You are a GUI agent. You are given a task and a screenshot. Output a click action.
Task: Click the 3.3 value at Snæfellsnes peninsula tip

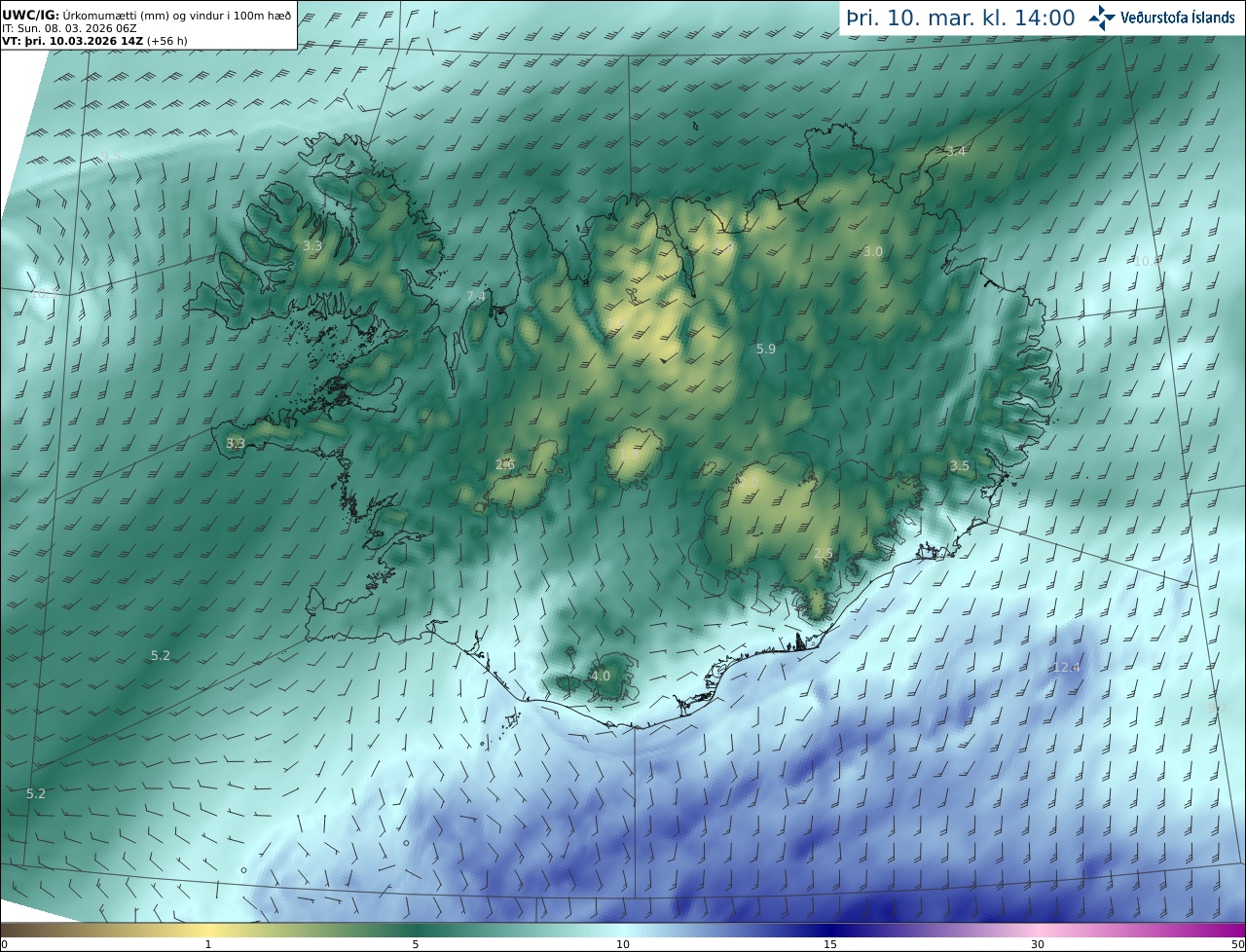[x=236, y=443]
